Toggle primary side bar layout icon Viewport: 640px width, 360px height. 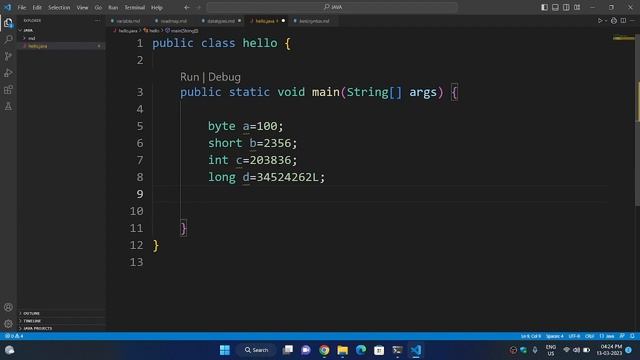point(544,7)
